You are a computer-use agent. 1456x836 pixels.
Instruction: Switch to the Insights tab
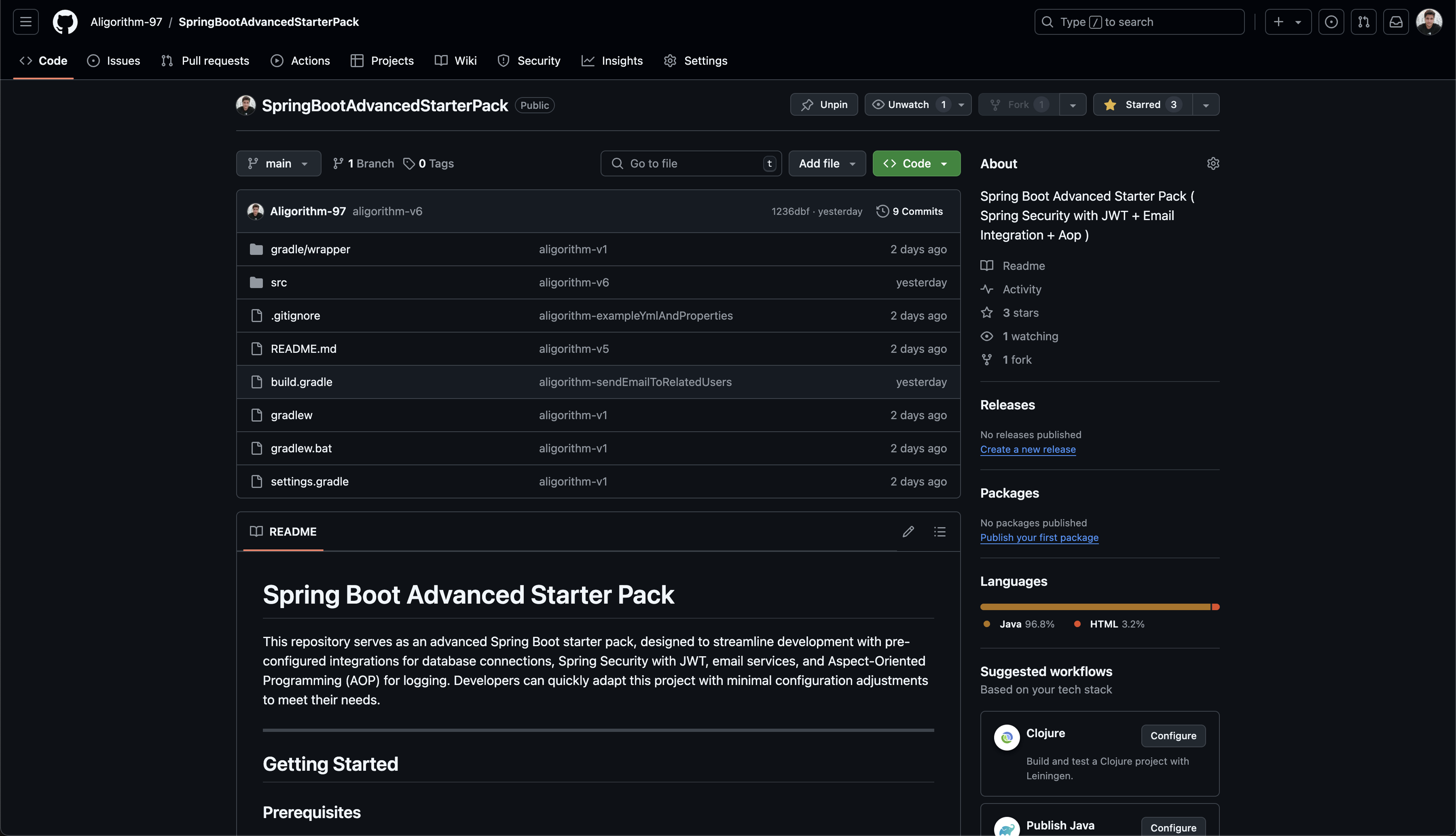coord(612,61)
